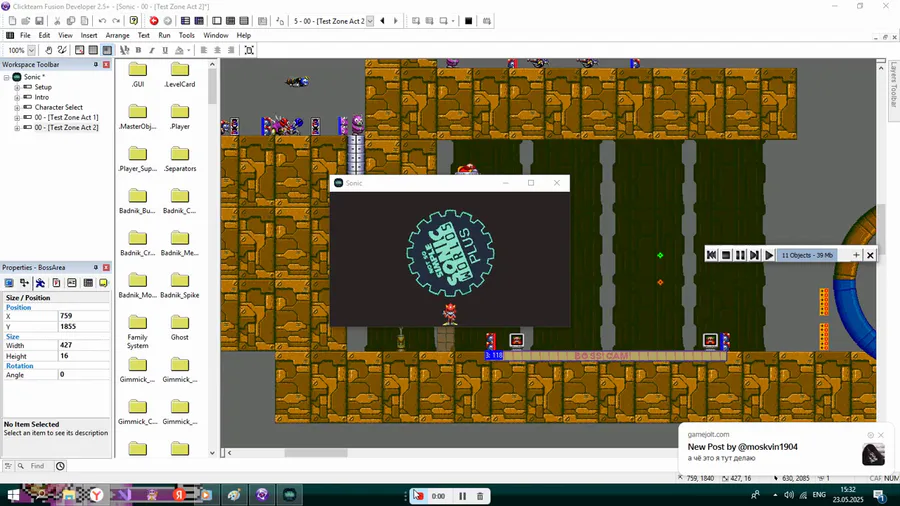Toggle Underline text formatting

[165, 50]
